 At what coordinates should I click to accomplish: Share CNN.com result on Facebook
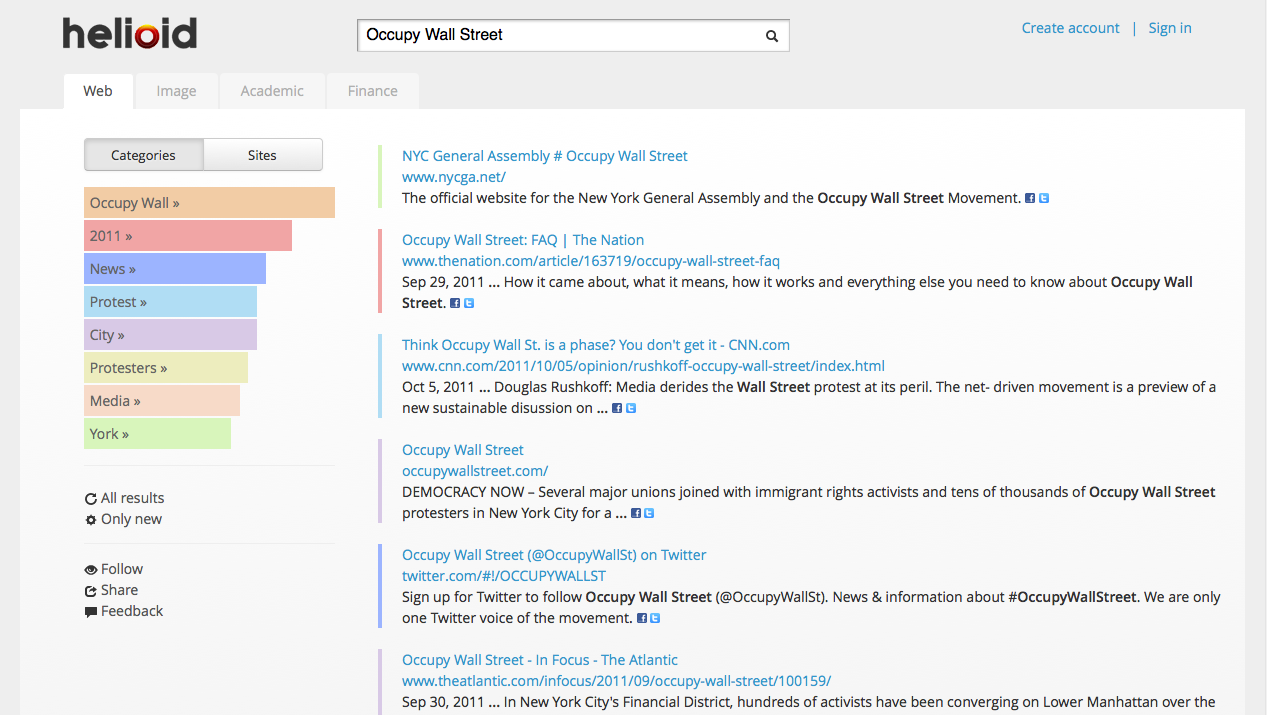pos(617,408)
